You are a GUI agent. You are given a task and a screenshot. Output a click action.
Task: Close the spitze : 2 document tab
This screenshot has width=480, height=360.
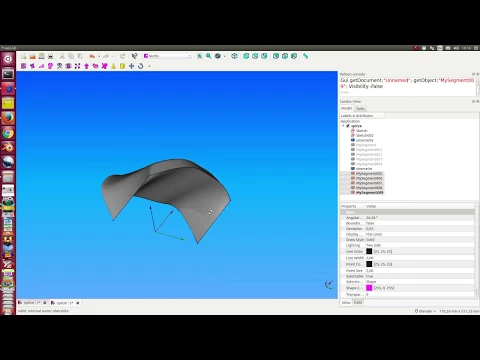pos(78,303)
